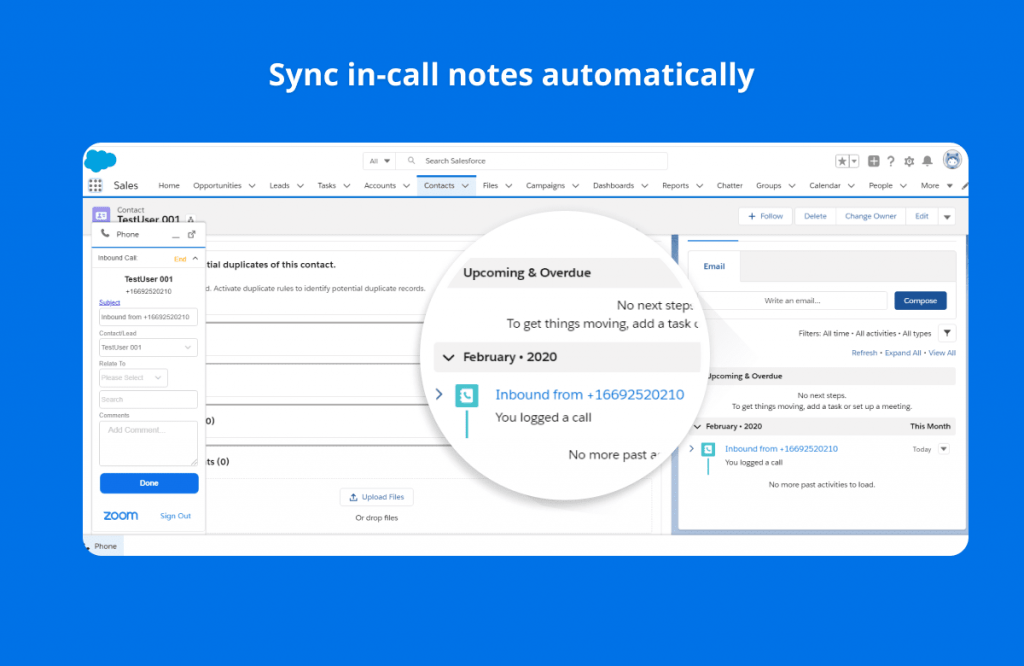Click the blue Done button in the call panel
Screen dimensions: 1024x666
pyautogui.click(x=148, y=483)
